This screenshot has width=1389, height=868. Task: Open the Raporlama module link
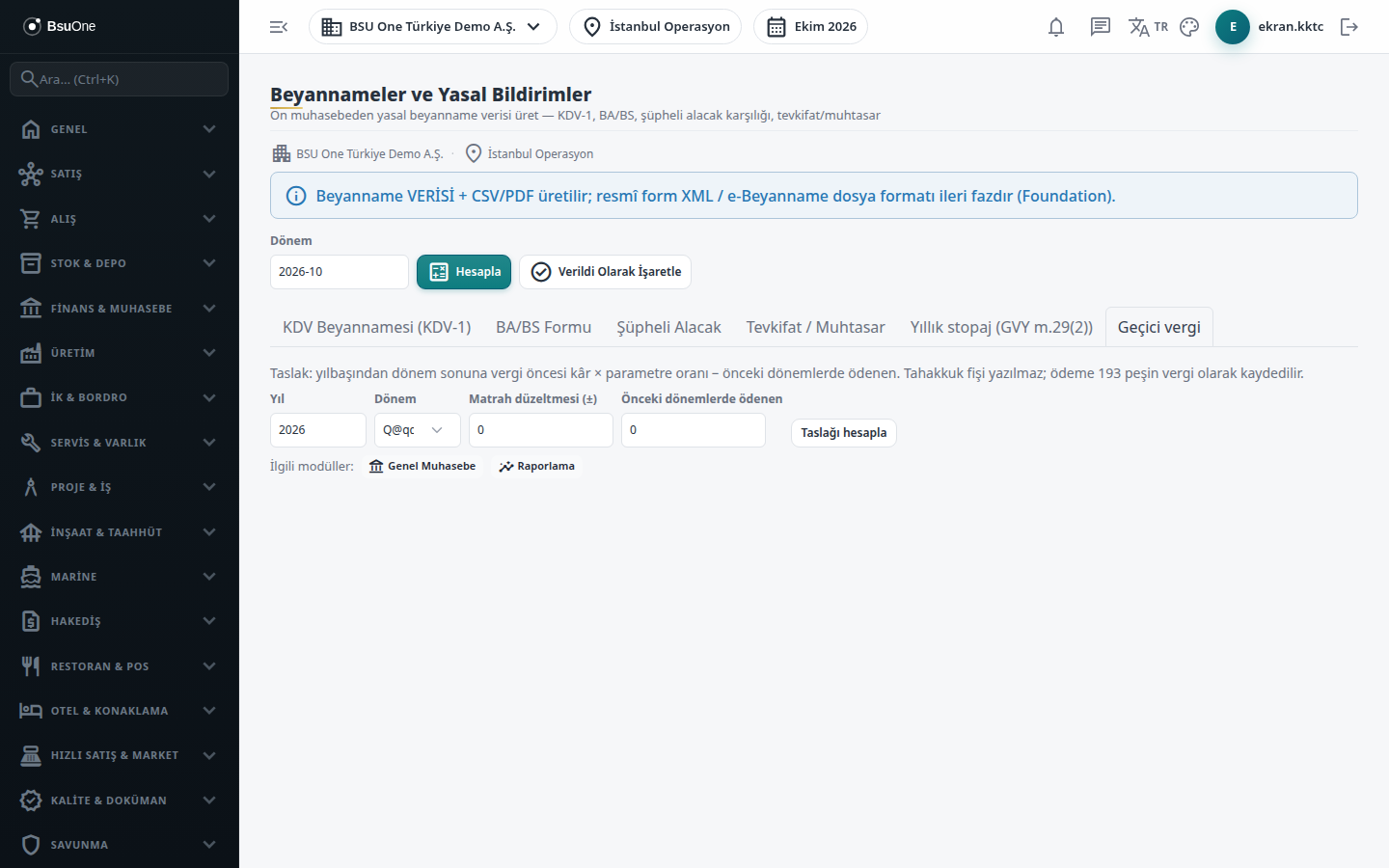536,467
